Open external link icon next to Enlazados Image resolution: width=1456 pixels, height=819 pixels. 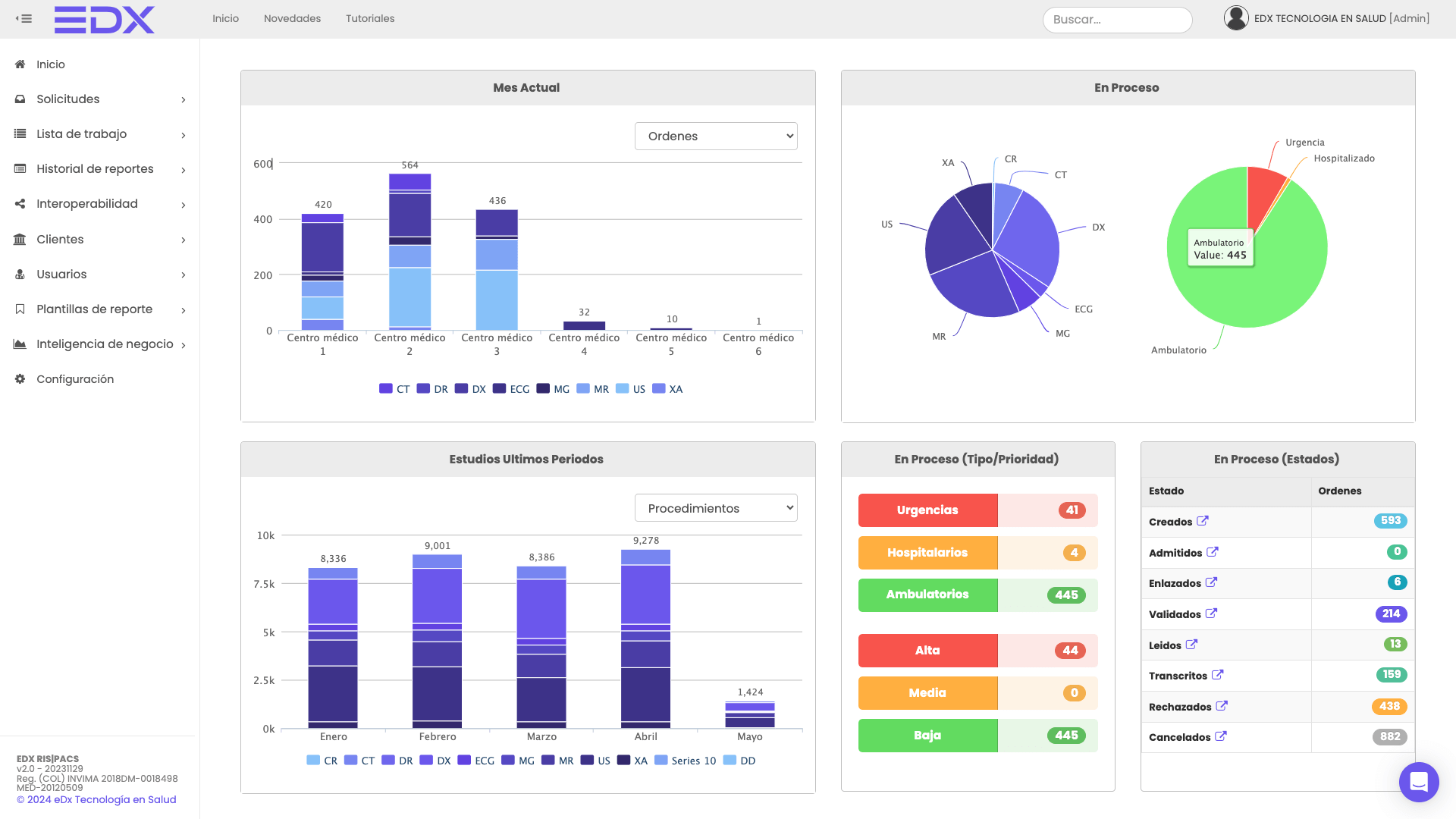pyautogui.click(x=1211, y=582)
